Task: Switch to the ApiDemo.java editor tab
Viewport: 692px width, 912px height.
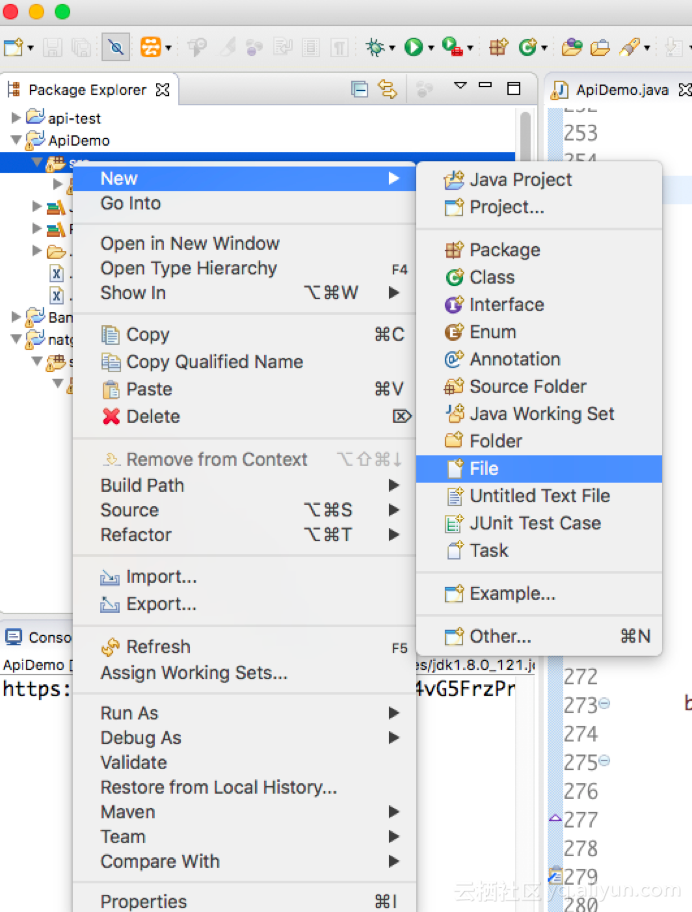Action: 622,90
